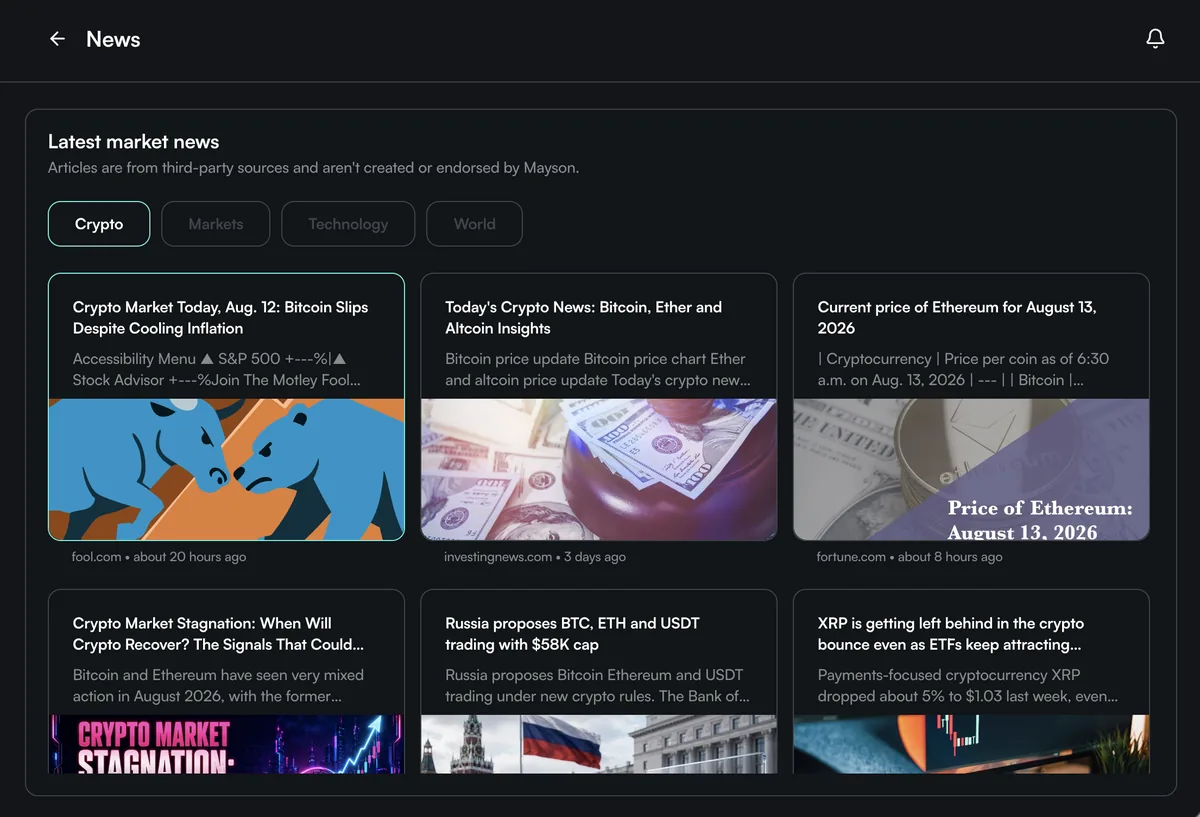
Task: Open notifications bell icon
Action: 1155,39
